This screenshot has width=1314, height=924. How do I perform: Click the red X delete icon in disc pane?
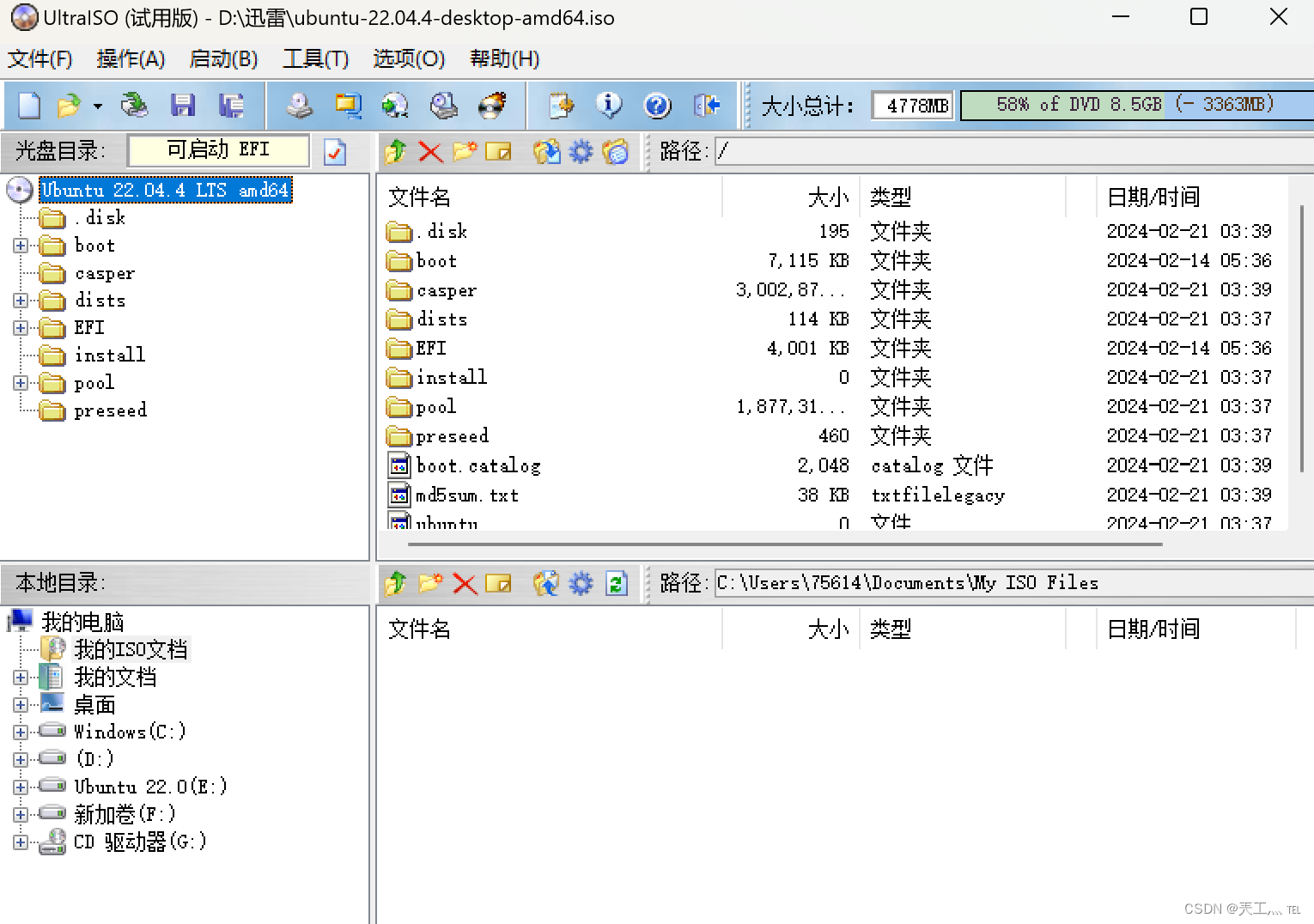[430, 152]
